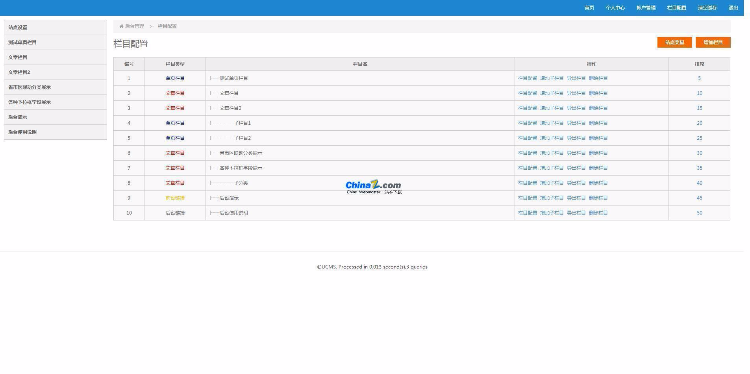Select 文章栏目2 in the left sidebar

(x=55, y=72)
